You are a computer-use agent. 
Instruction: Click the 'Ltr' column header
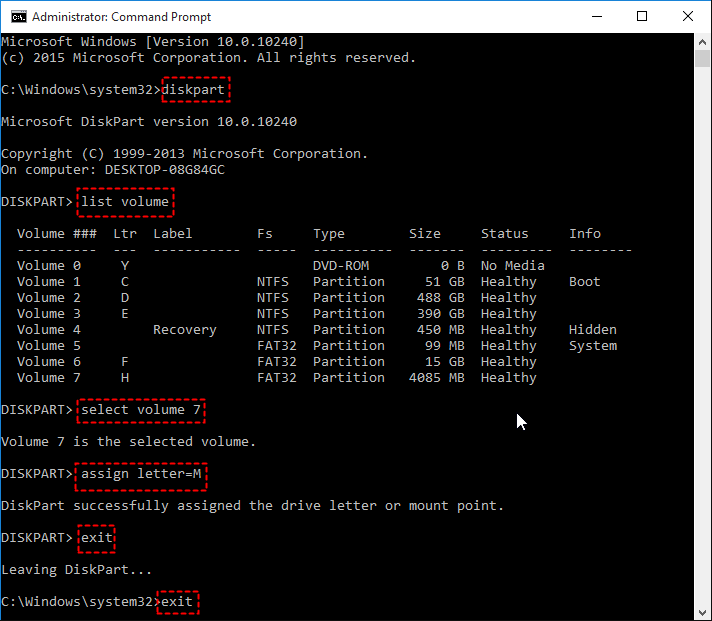click(x=125, y=234)
